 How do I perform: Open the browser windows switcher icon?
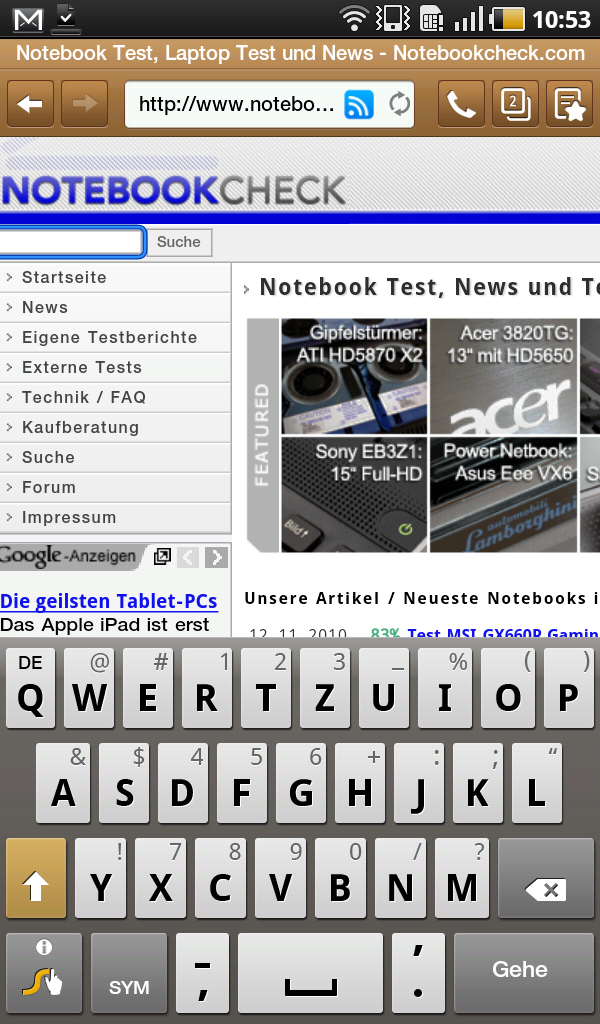tap(515, 103)
